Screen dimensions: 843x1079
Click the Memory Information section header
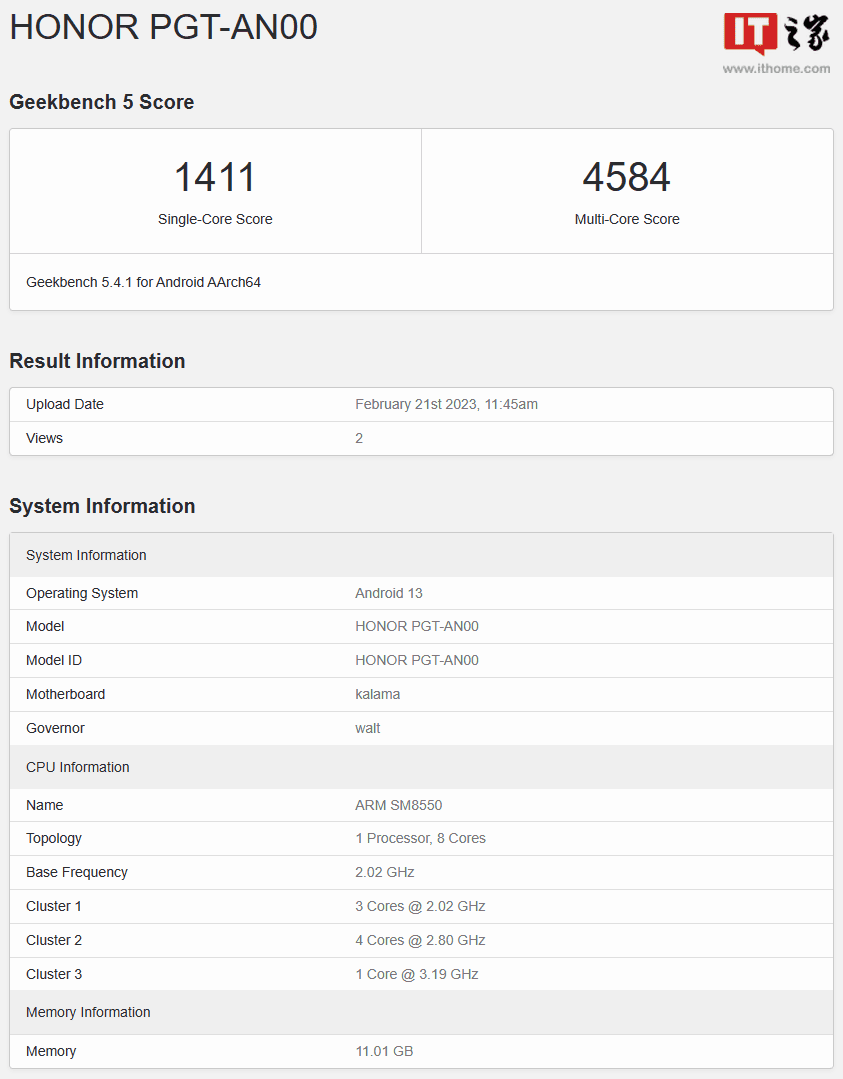coord(88,1012)
